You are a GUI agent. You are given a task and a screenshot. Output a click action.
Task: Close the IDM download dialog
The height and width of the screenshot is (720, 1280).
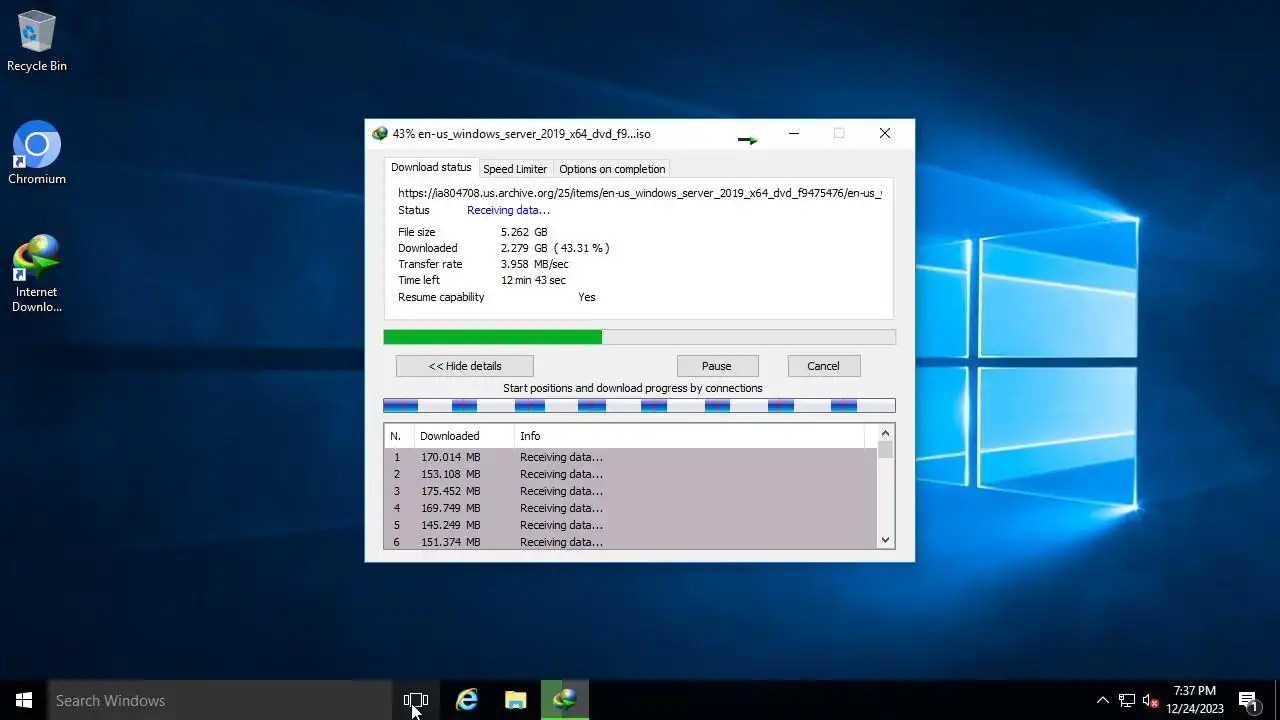885,134
